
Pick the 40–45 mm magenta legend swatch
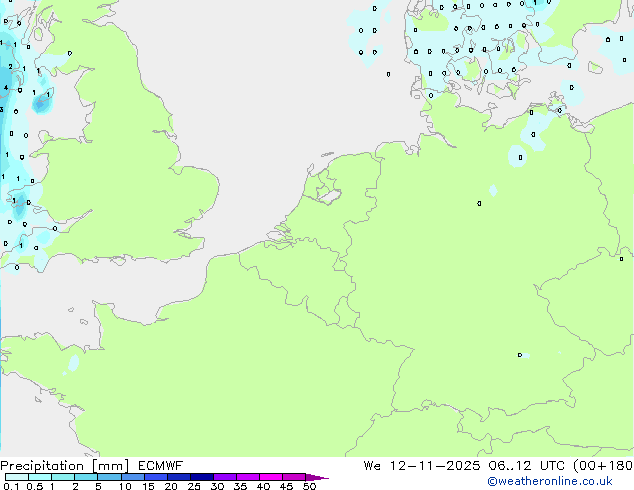(x=271, y=477)
